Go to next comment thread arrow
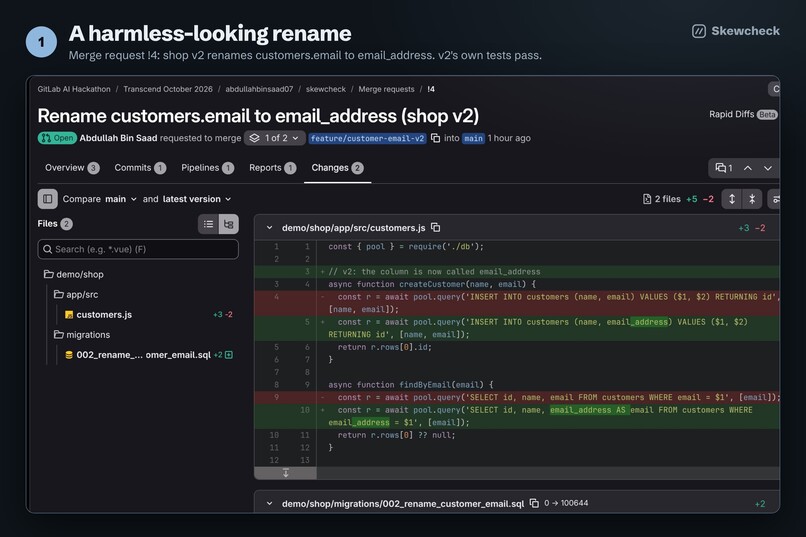The height and width of the screenshot is (537, 806). [x=767, y=168]
